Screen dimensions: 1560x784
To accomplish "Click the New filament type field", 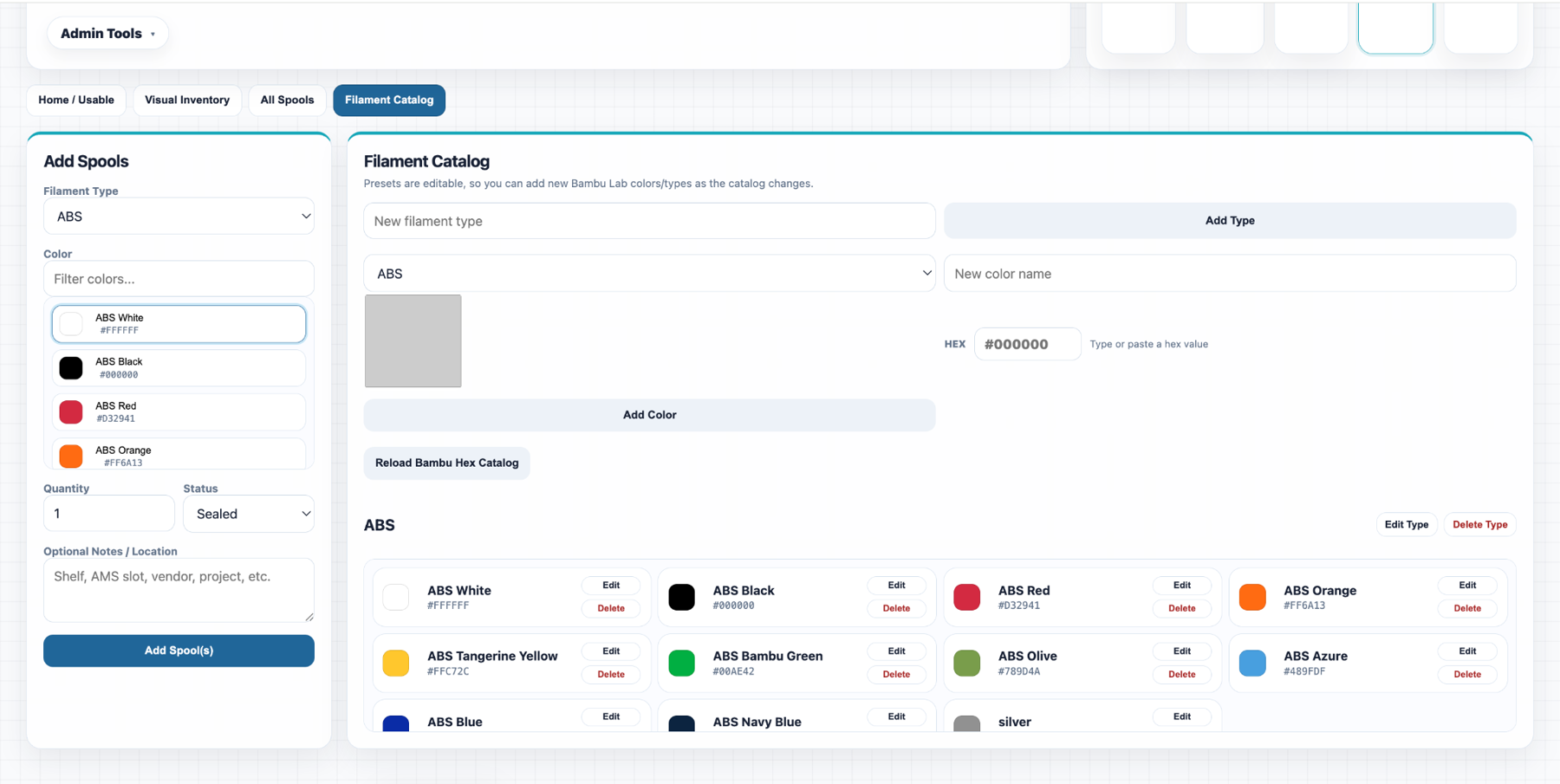I will click(649, 221).
